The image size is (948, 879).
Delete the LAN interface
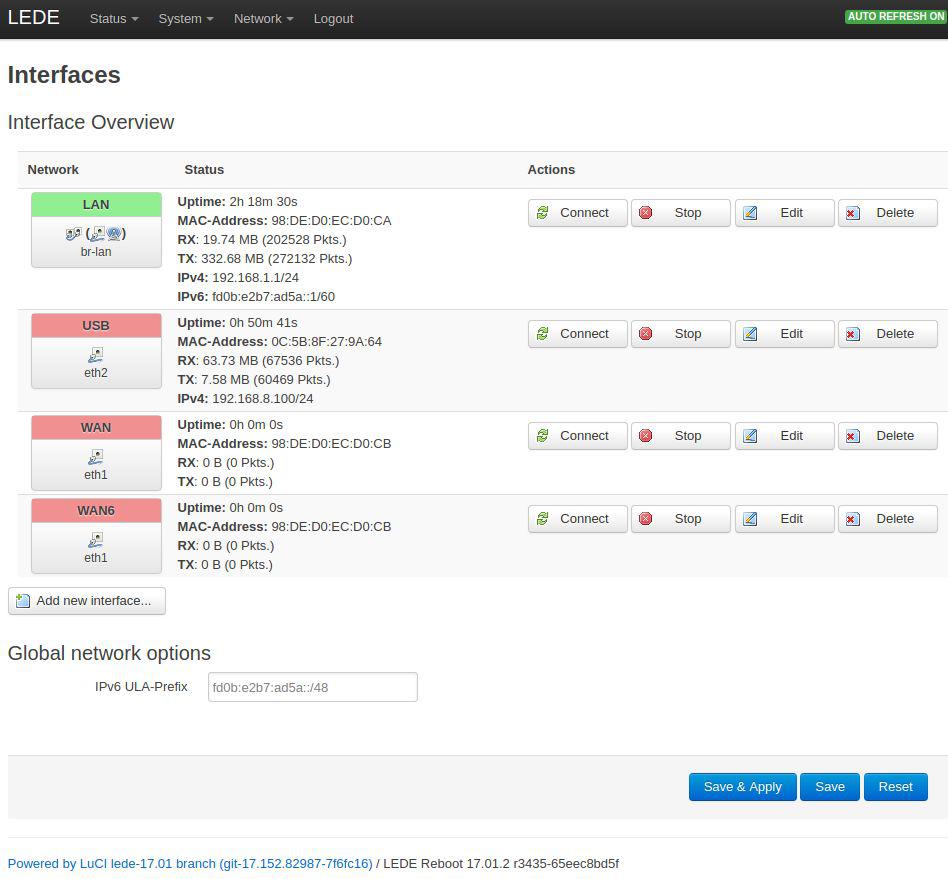pyautogui.click(x=888, y=213)
